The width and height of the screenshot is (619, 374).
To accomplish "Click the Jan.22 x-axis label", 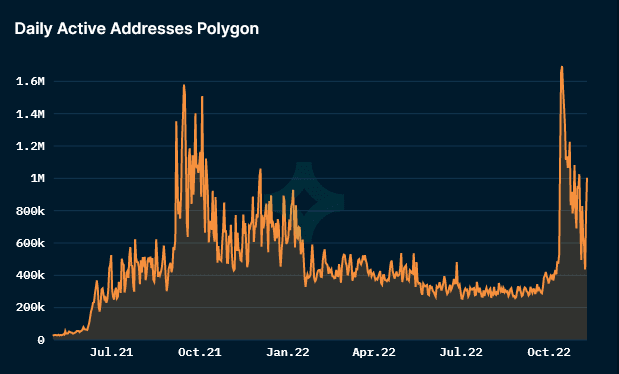I will click(x=287, y=352).
